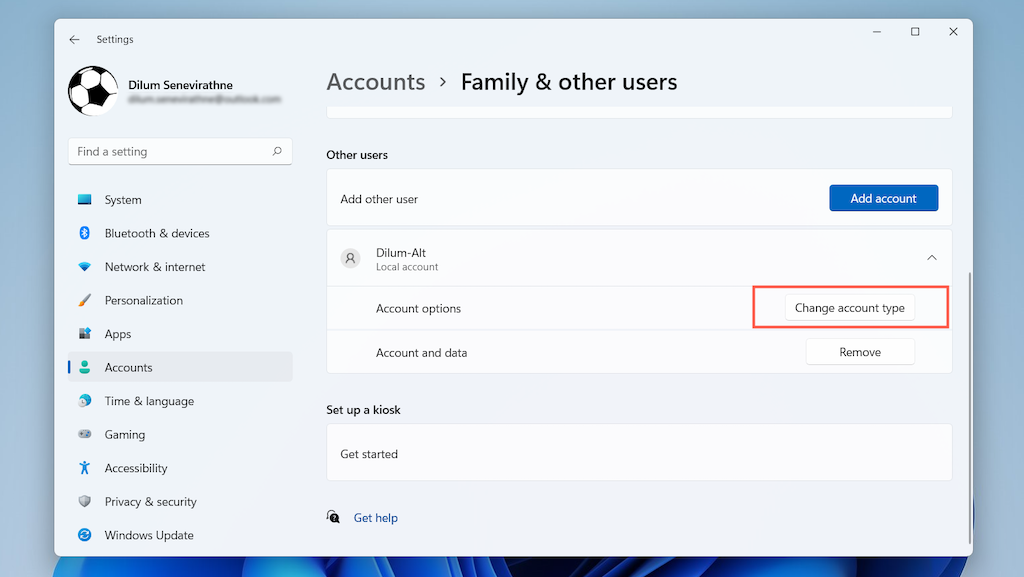Go back using the back arrow
Viewport: 1024px width, 577px height.
[x=74, y=40]
